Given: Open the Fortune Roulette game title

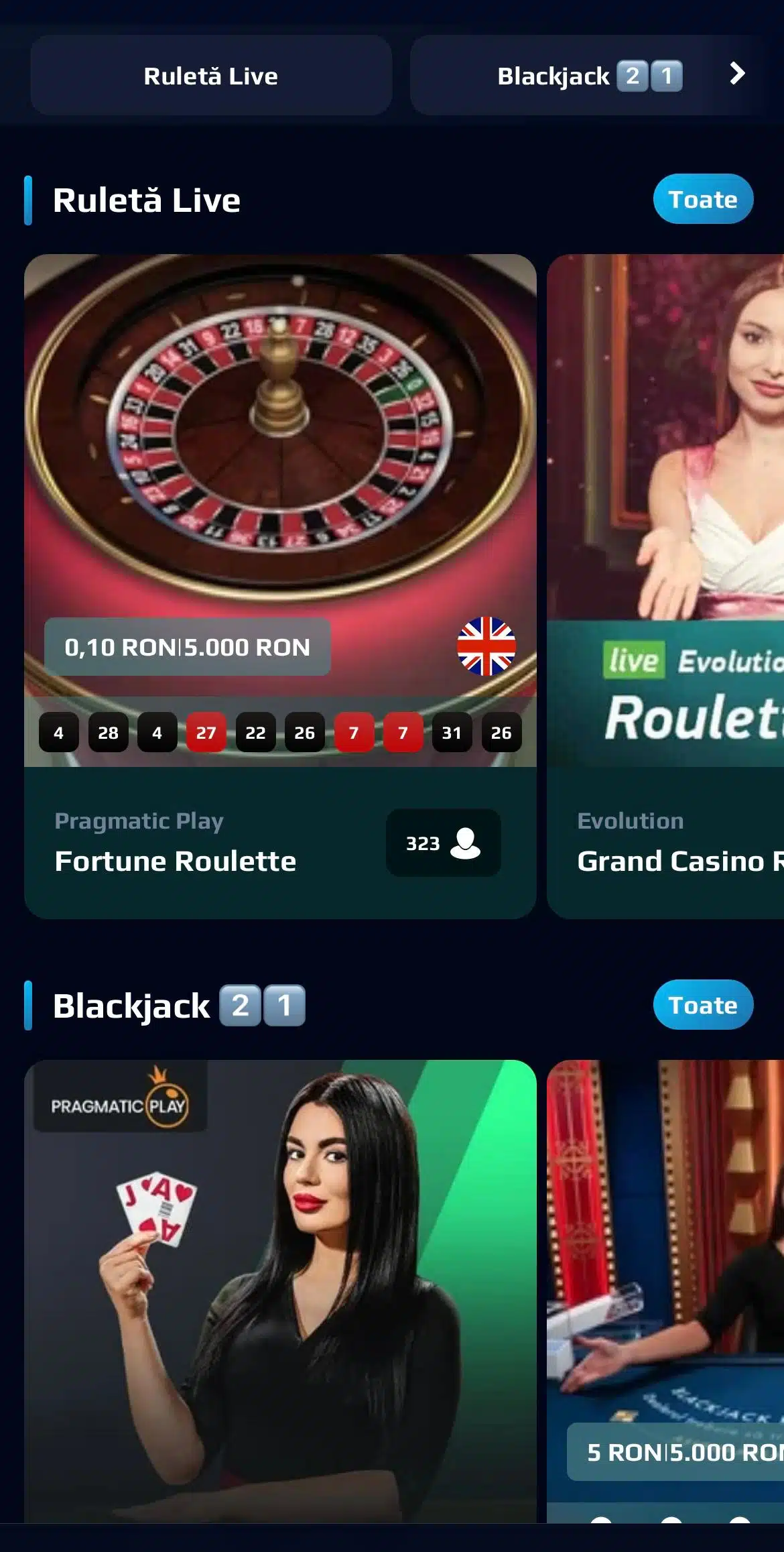Looking at the screenshot, I should [x=176, y=861].
